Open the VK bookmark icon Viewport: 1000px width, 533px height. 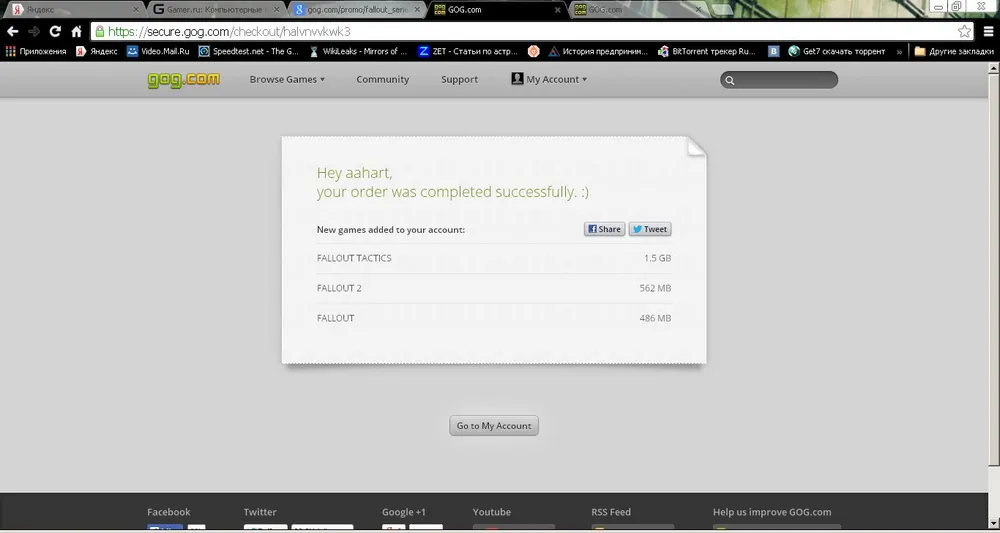(774, 52)
